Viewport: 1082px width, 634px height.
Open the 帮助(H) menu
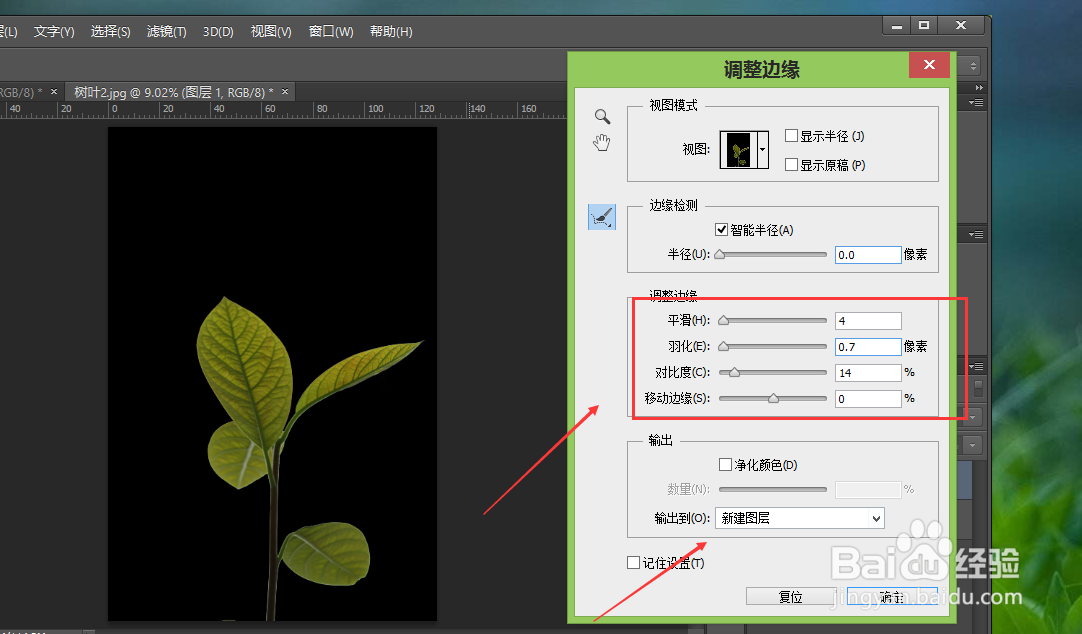(x=391, y=32)
